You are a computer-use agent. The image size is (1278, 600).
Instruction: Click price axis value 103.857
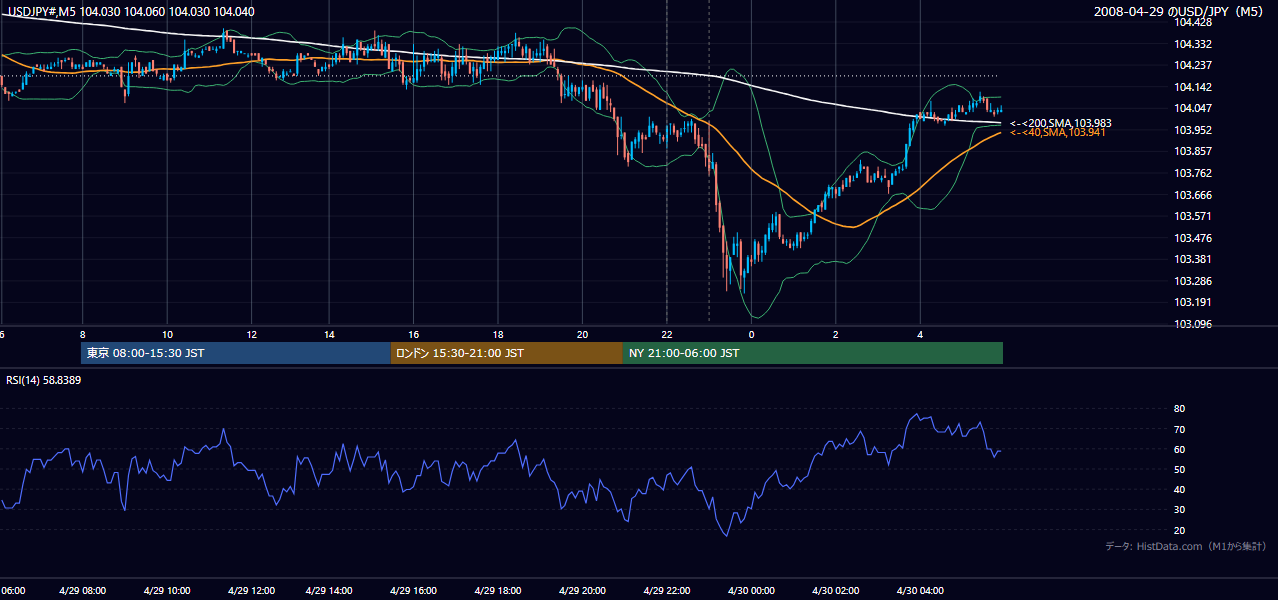(x=1193, y=151)
